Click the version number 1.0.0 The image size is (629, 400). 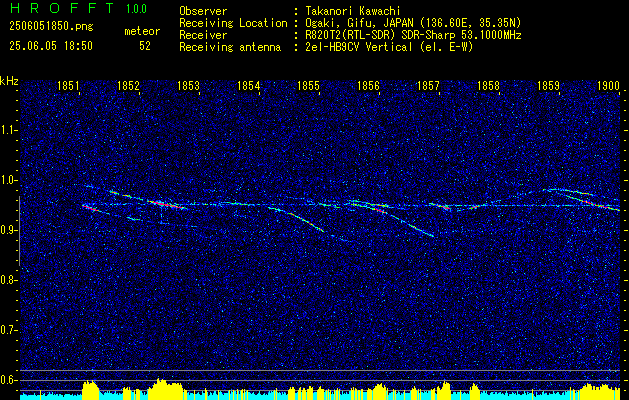[x=136, y=9]
